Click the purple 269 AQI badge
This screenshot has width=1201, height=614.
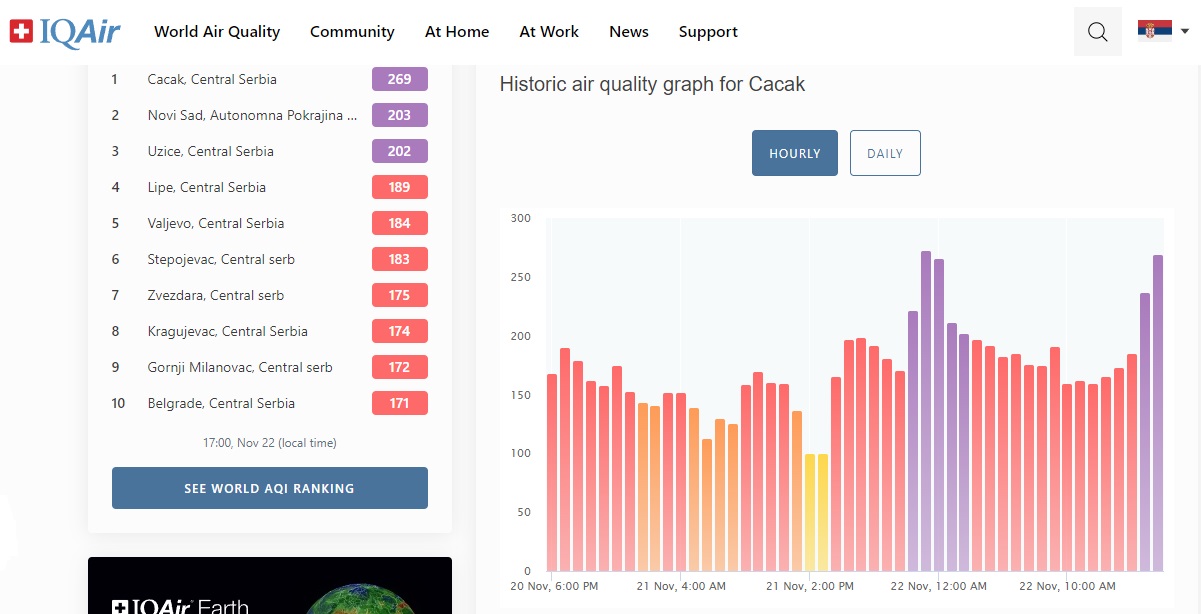(400, 79)
